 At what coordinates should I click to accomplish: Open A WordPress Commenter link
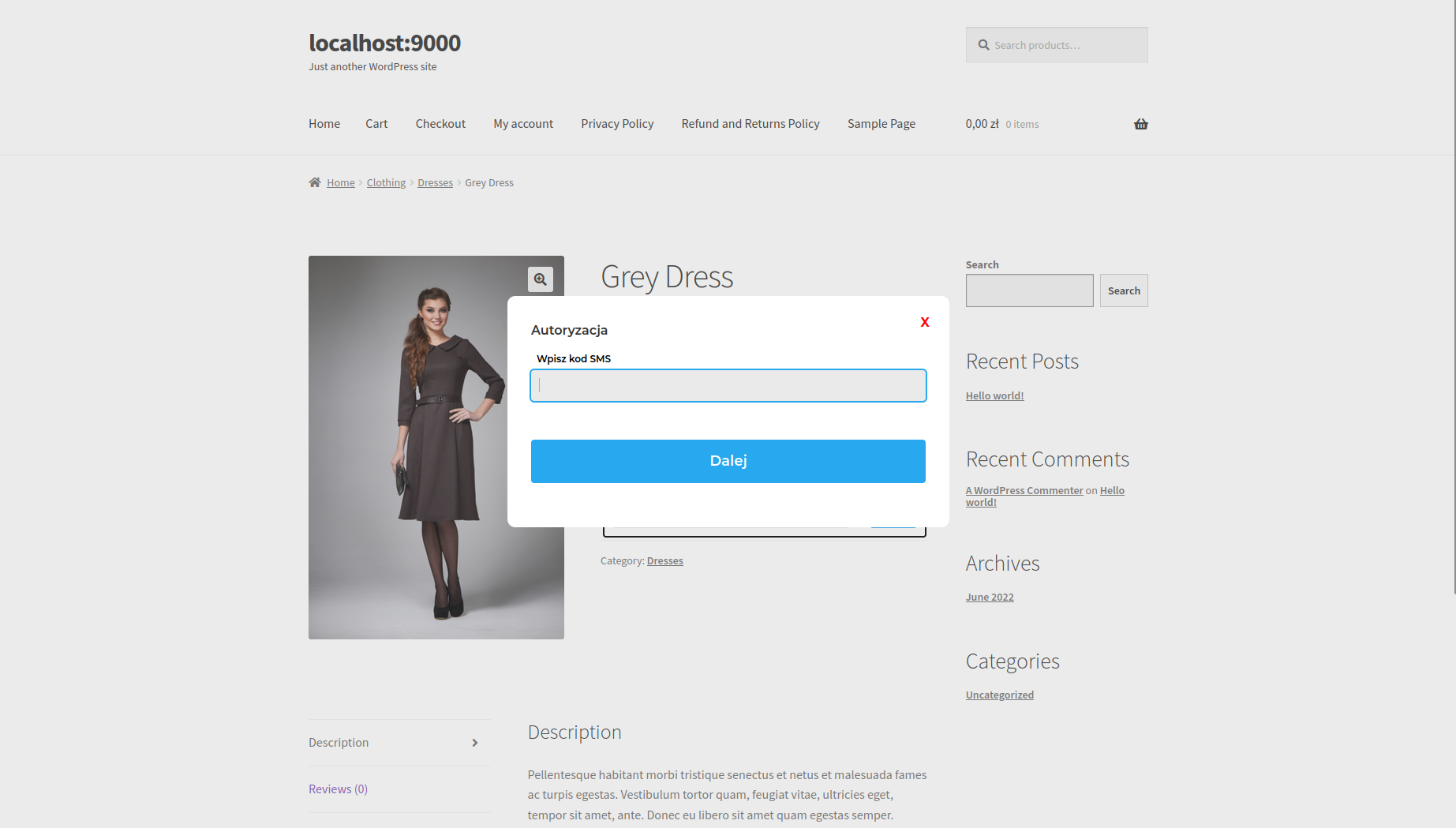[x=1024, y=490]
